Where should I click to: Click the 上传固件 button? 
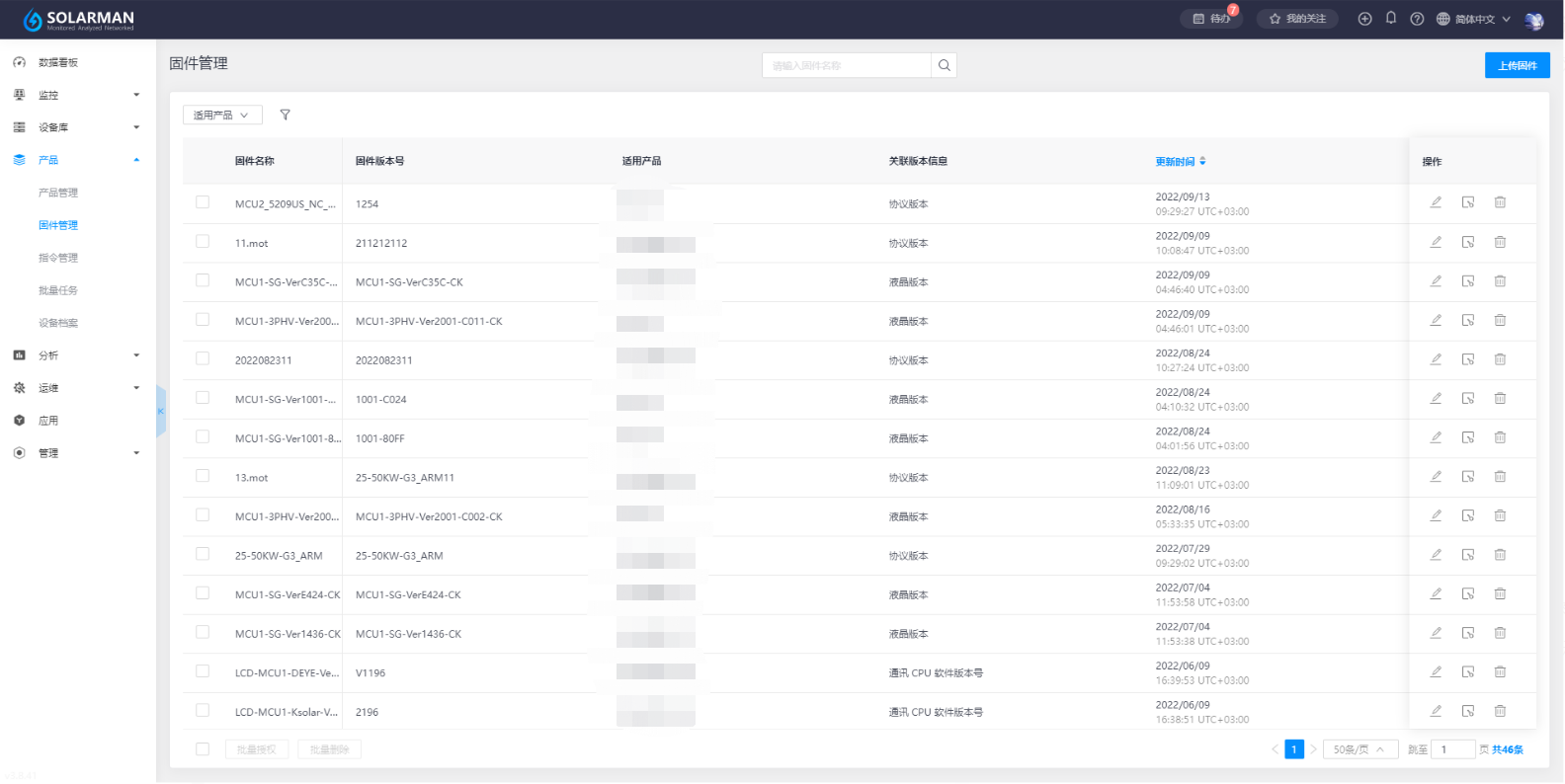tap(1517, 66)
